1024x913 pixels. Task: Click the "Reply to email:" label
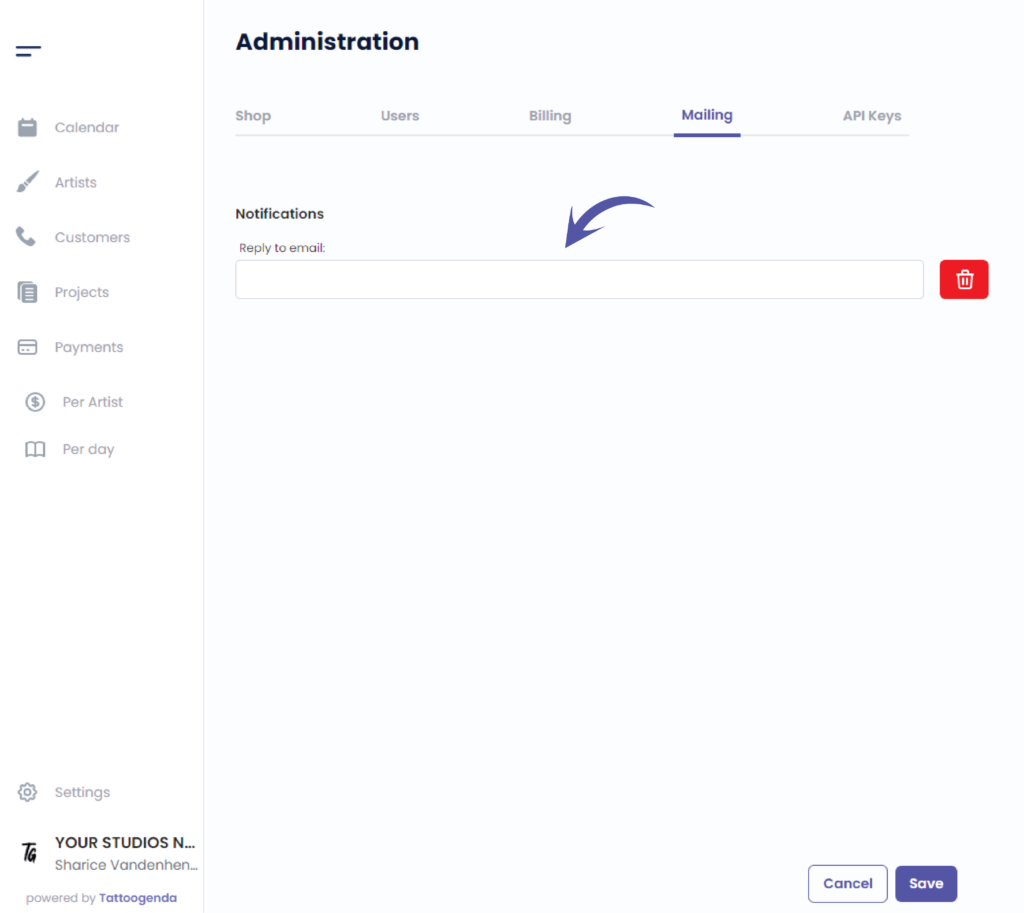pyautogui.click(x=282, y=248)
